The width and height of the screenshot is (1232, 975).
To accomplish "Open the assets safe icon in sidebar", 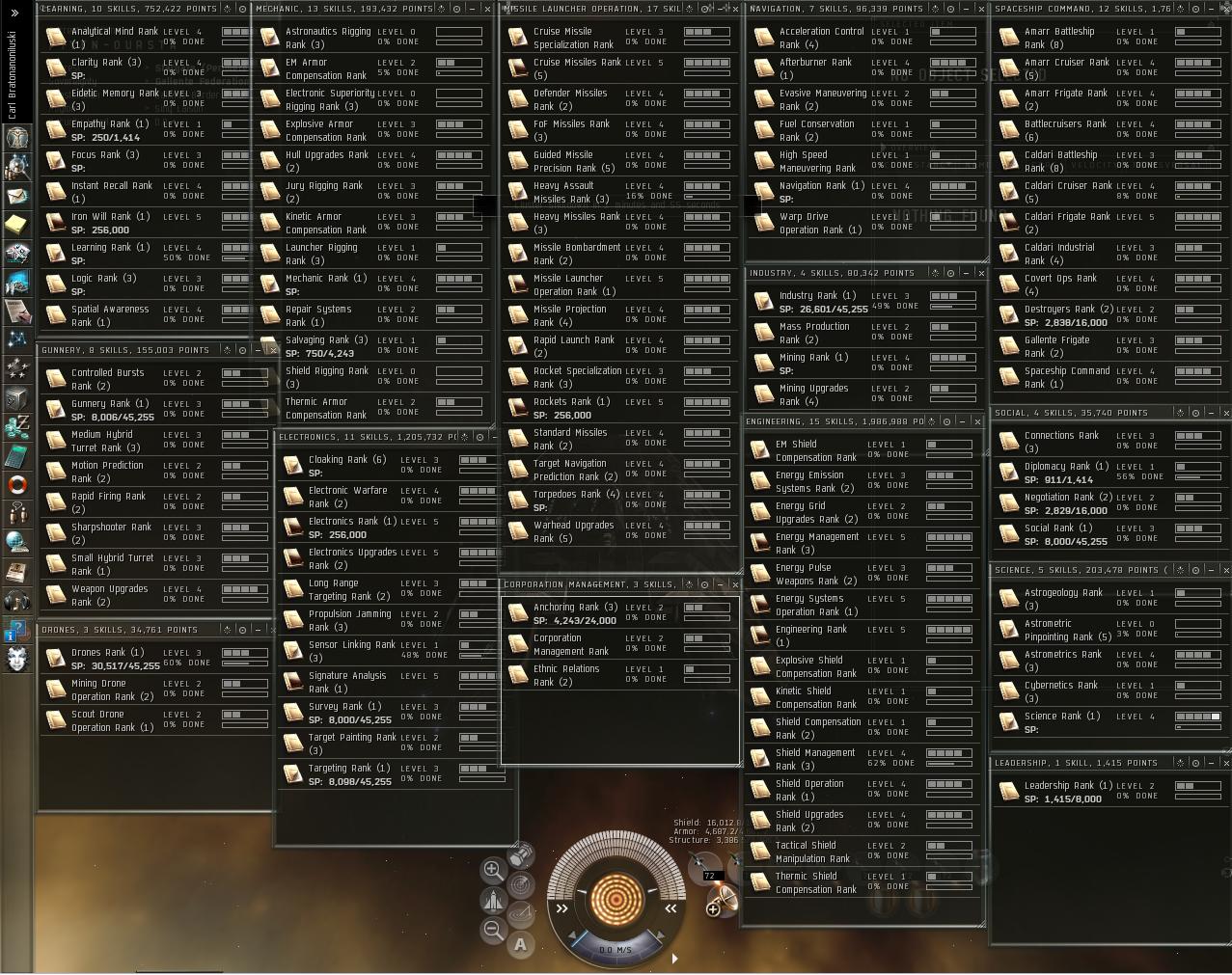I will [19, 397].
